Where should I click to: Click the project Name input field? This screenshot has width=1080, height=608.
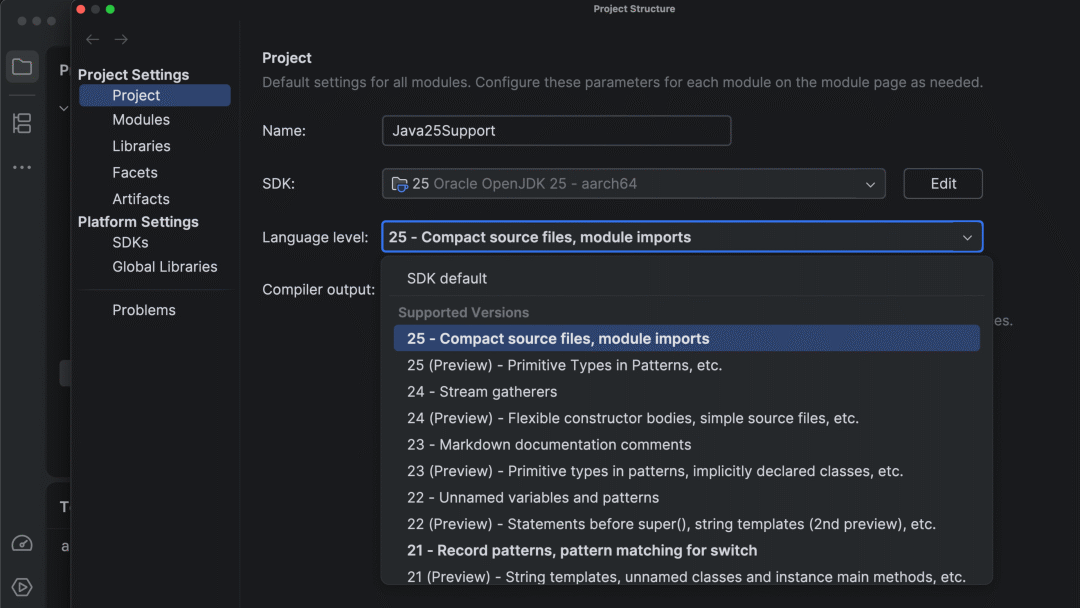tap(556, 131)
